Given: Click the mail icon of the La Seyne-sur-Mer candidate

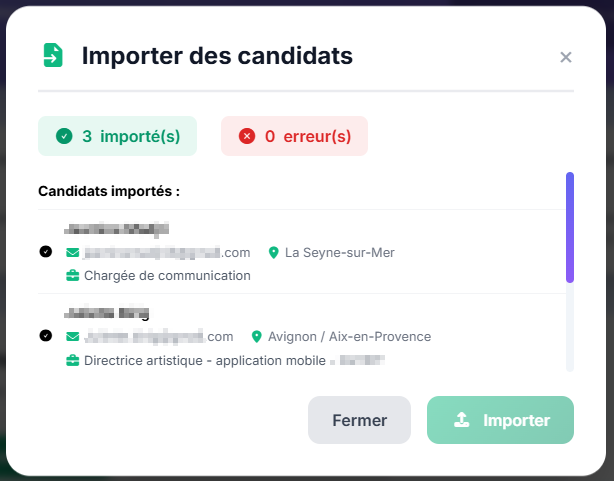Looking at the screenshot, I should coord(73,253).
